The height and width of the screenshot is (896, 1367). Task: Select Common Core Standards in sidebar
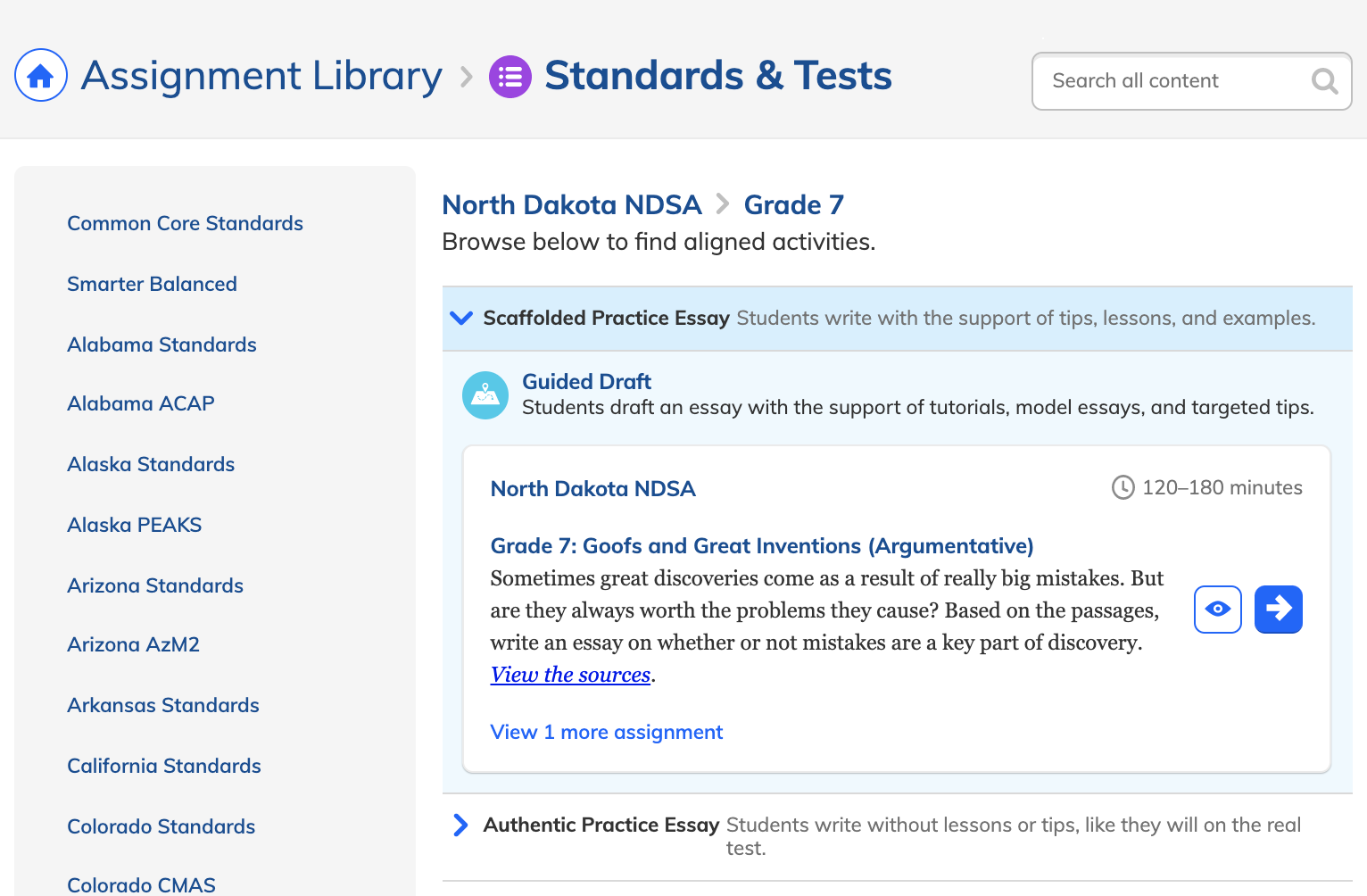(185, 223)
